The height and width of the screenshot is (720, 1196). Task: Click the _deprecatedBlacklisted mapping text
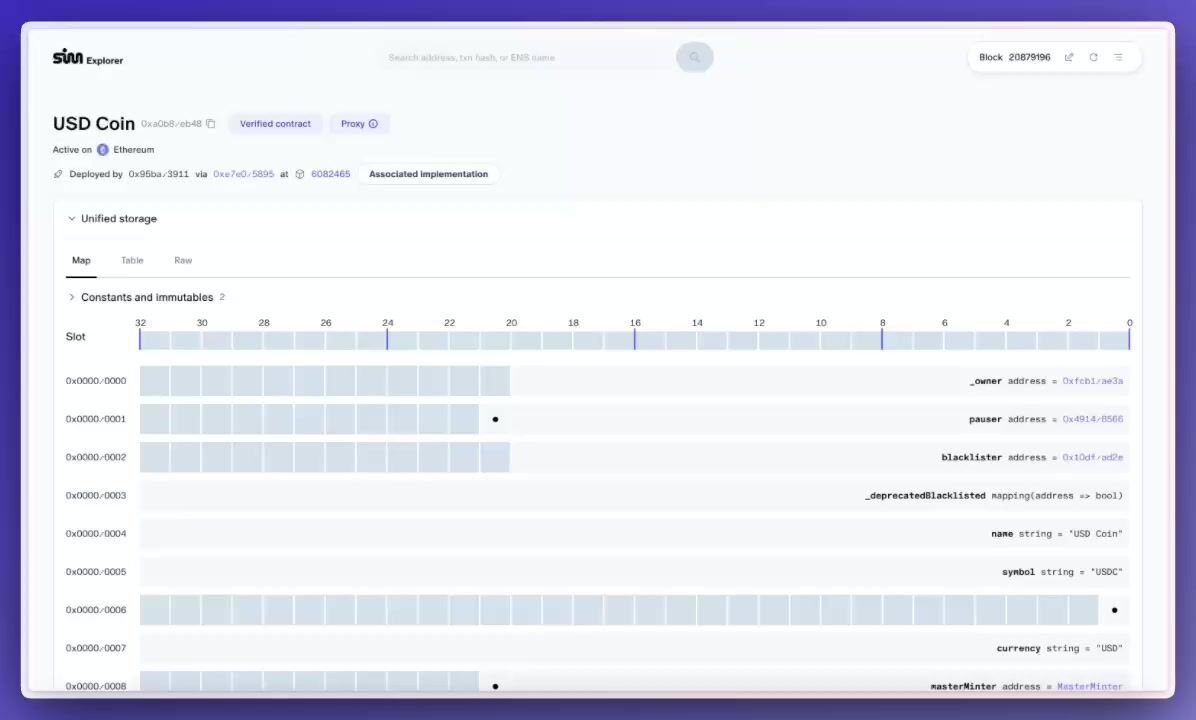[994, 495]
